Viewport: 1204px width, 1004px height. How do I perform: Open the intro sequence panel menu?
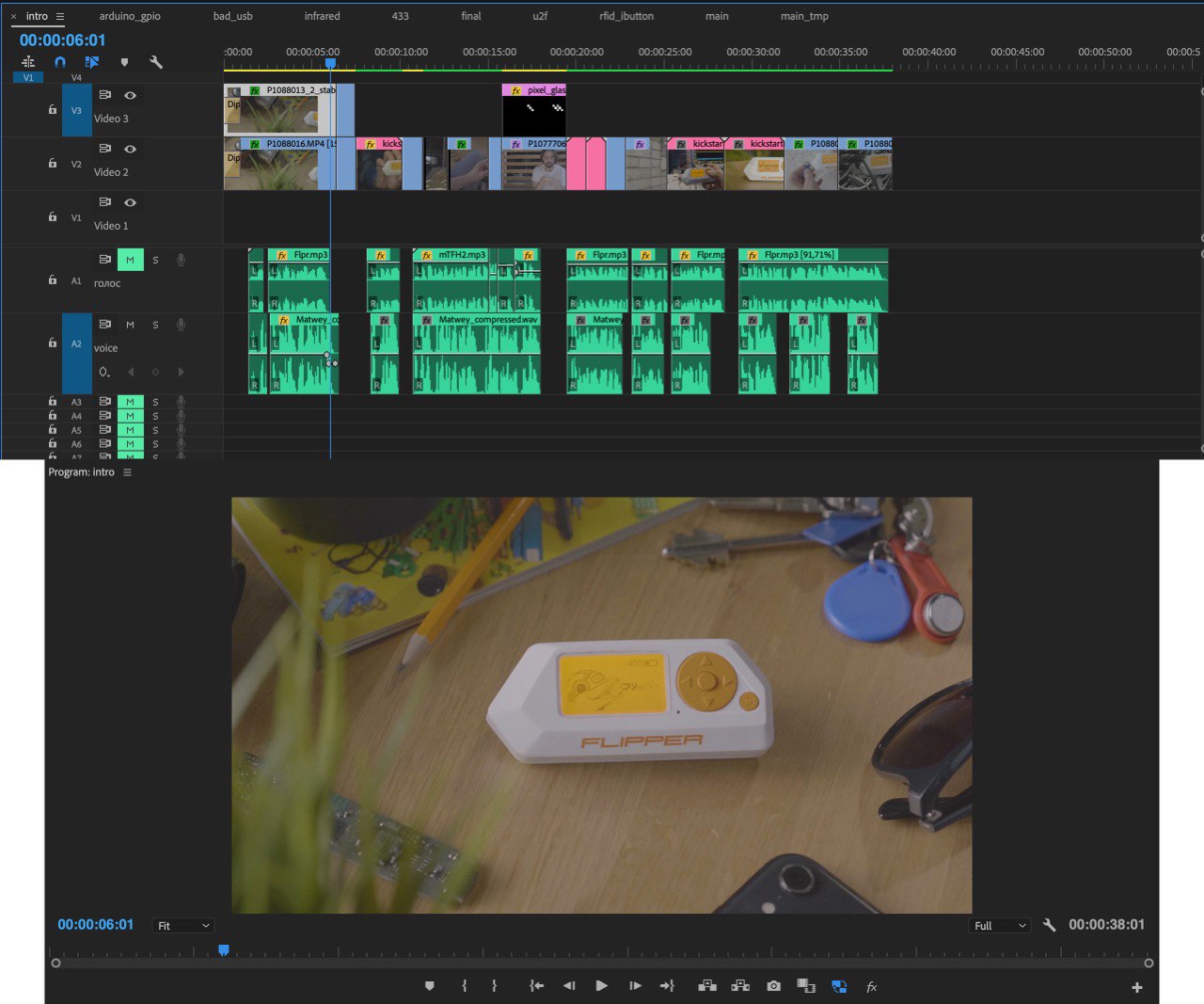tap(60, 16)
